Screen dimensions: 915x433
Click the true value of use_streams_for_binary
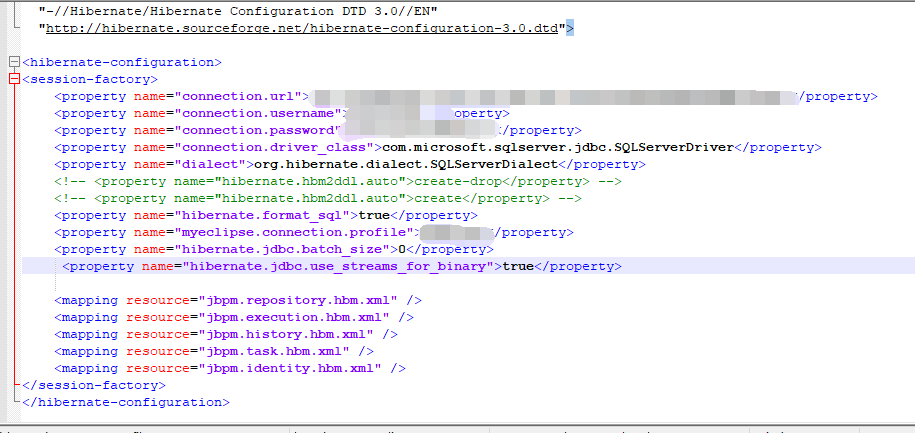click(518, 267)
